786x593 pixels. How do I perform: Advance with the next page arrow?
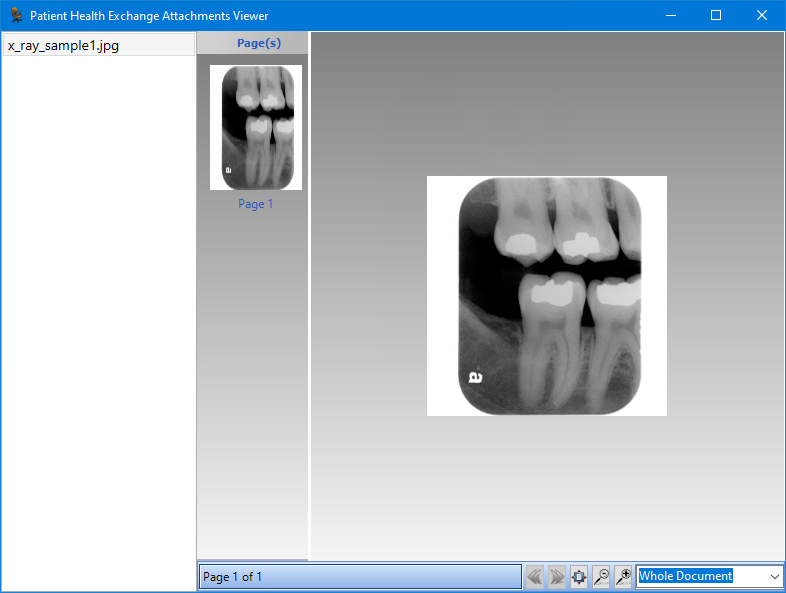pos(557,577)
